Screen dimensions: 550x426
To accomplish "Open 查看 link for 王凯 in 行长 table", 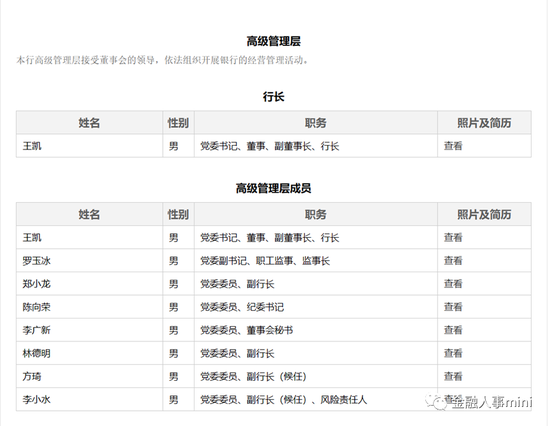I will (453, 146).
